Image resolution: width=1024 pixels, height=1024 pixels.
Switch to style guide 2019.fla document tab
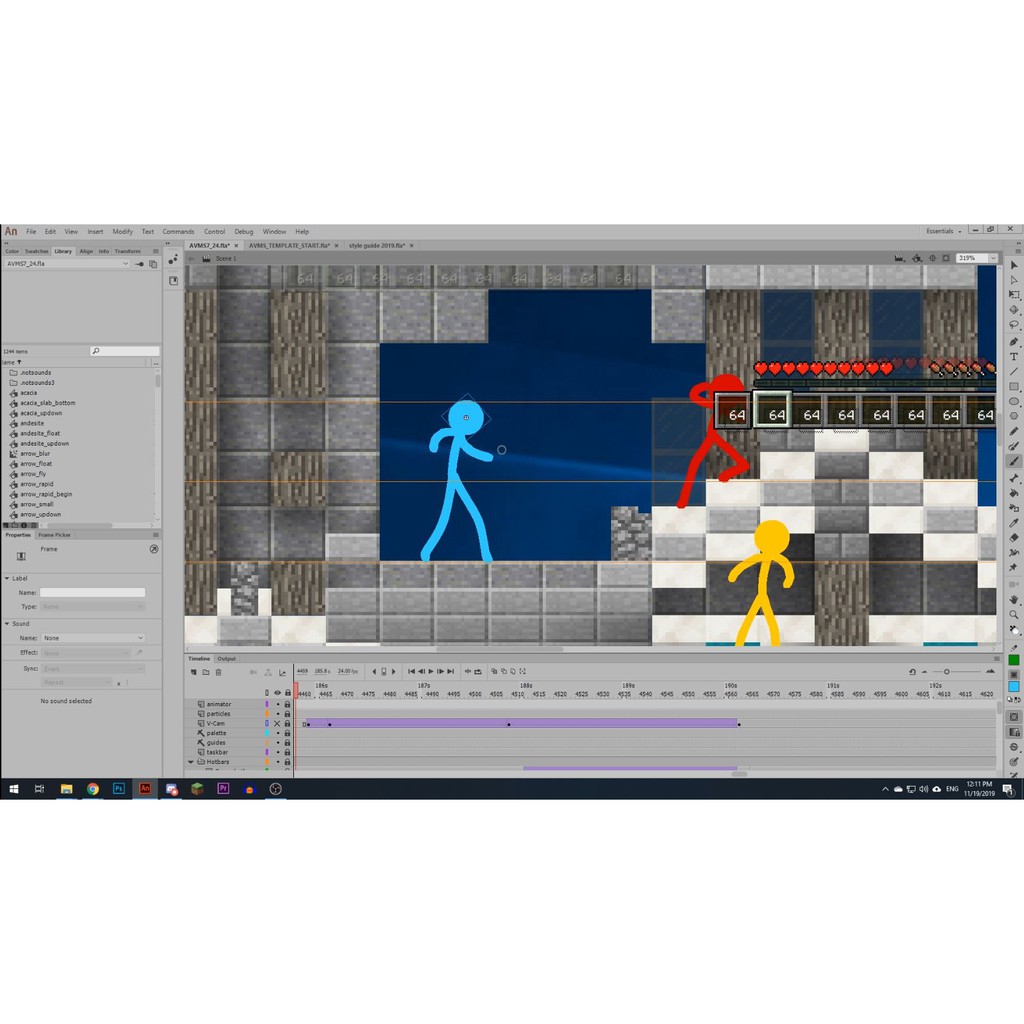377,245
